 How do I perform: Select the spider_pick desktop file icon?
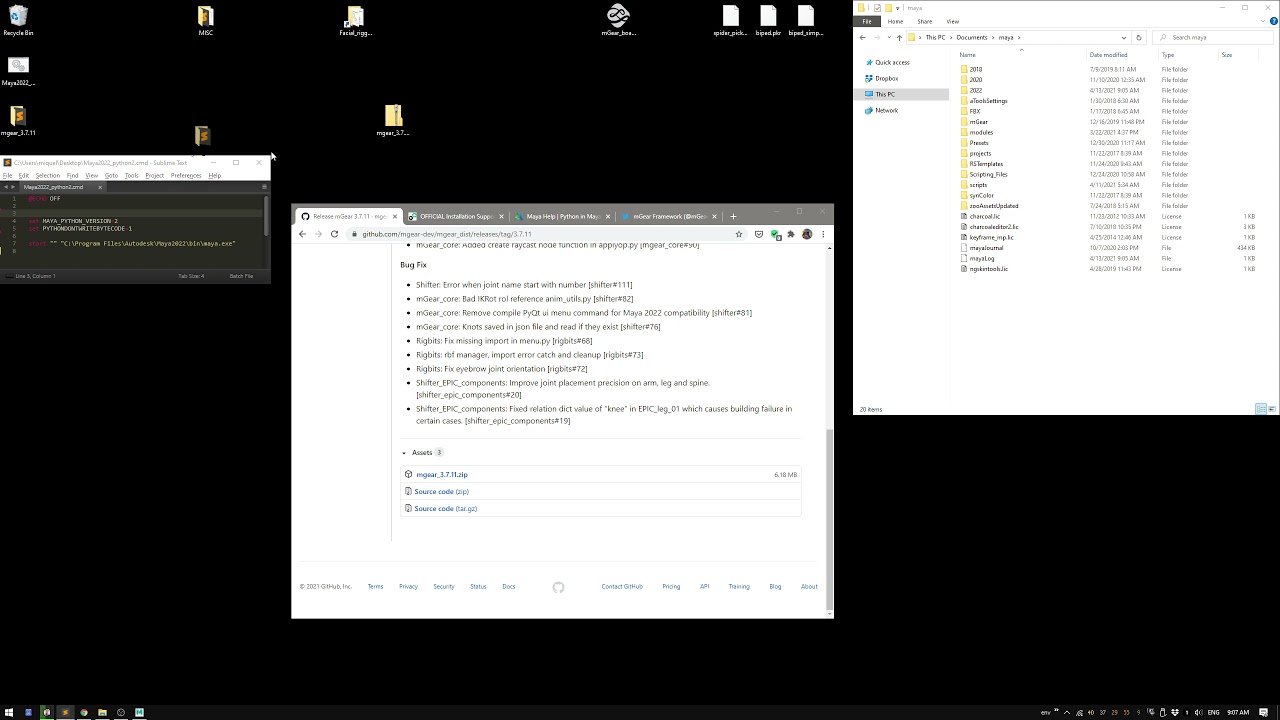point(730,20)
